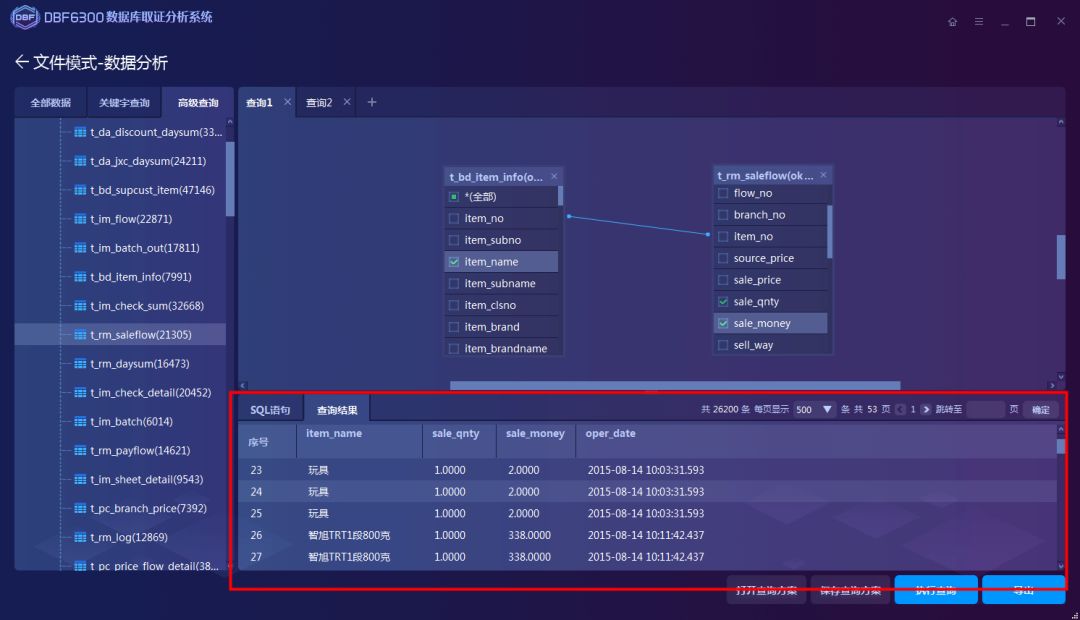Click the jump-to page number field
This screenshot has width=1080, height=620.
tap(986, 409)
